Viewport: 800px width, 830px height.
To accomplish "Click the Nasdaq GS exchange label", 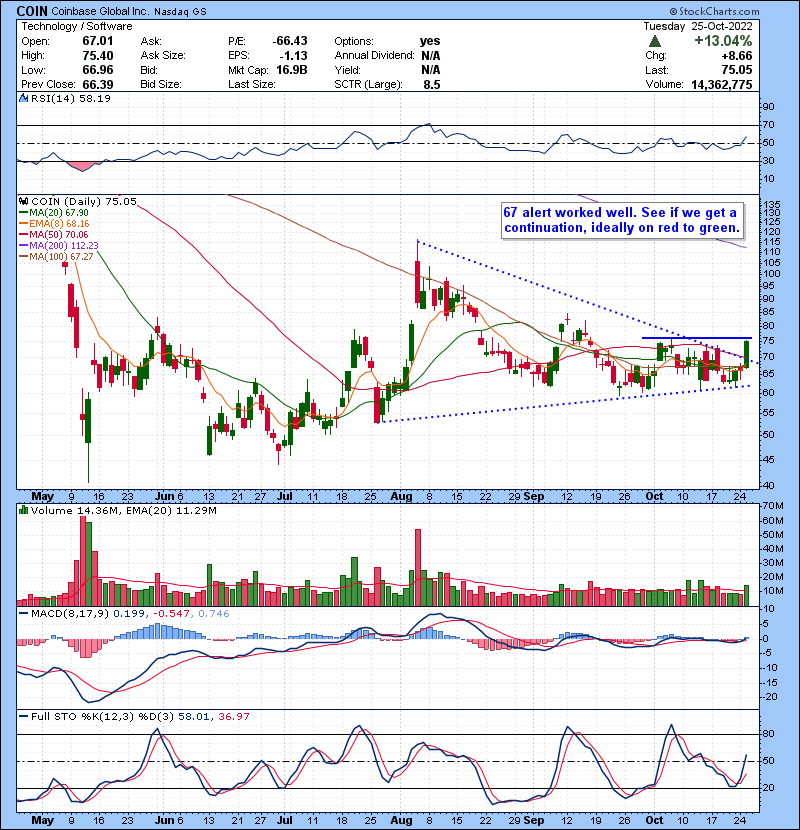I will 181,11.
